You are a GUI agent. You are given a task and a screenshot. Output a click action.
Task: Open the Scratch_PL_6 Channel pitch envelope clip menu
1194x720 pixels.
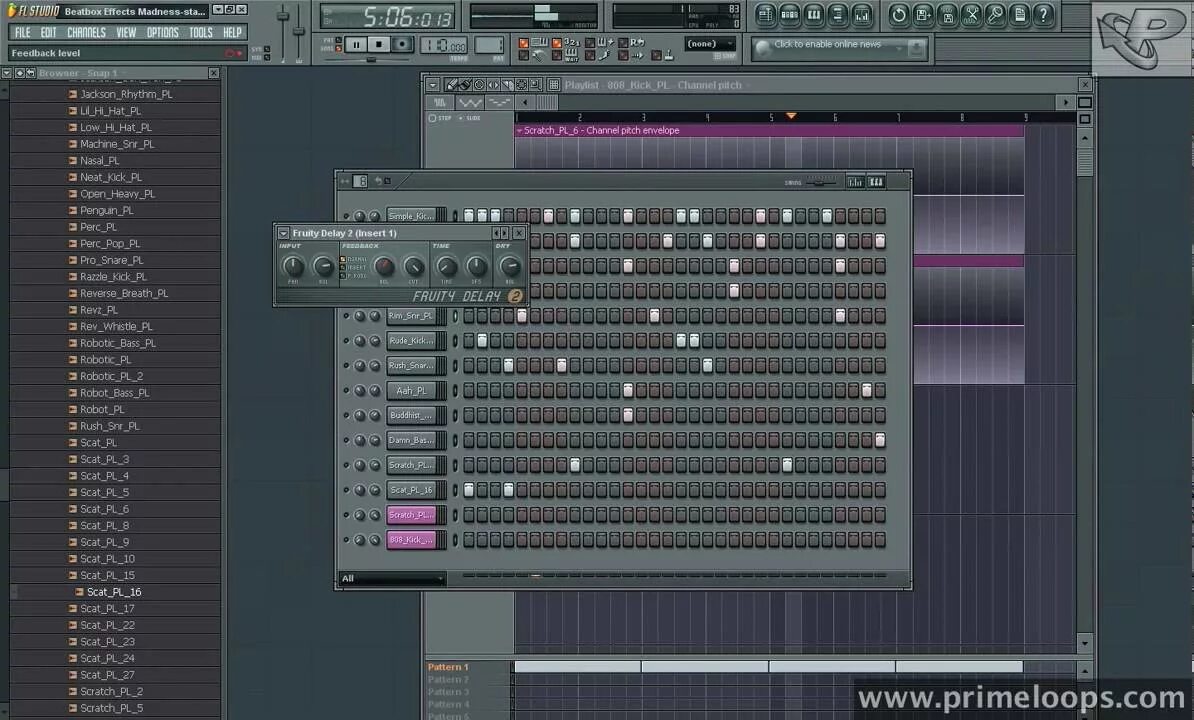tap(519, 131)
